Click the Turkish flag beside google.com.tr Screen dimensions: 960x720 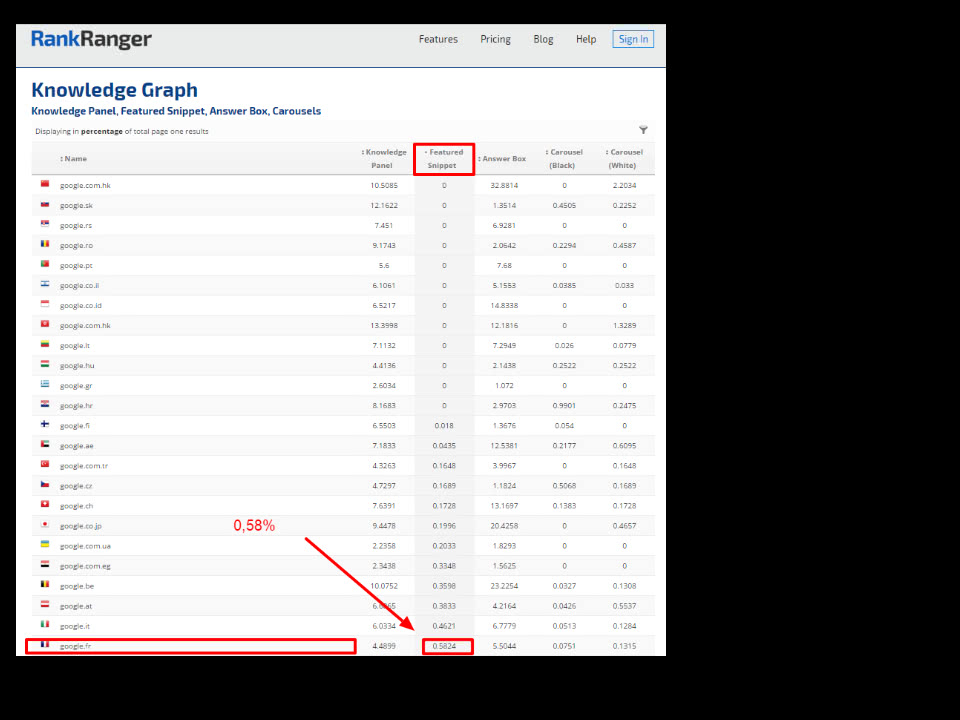(x=45, y=465)
